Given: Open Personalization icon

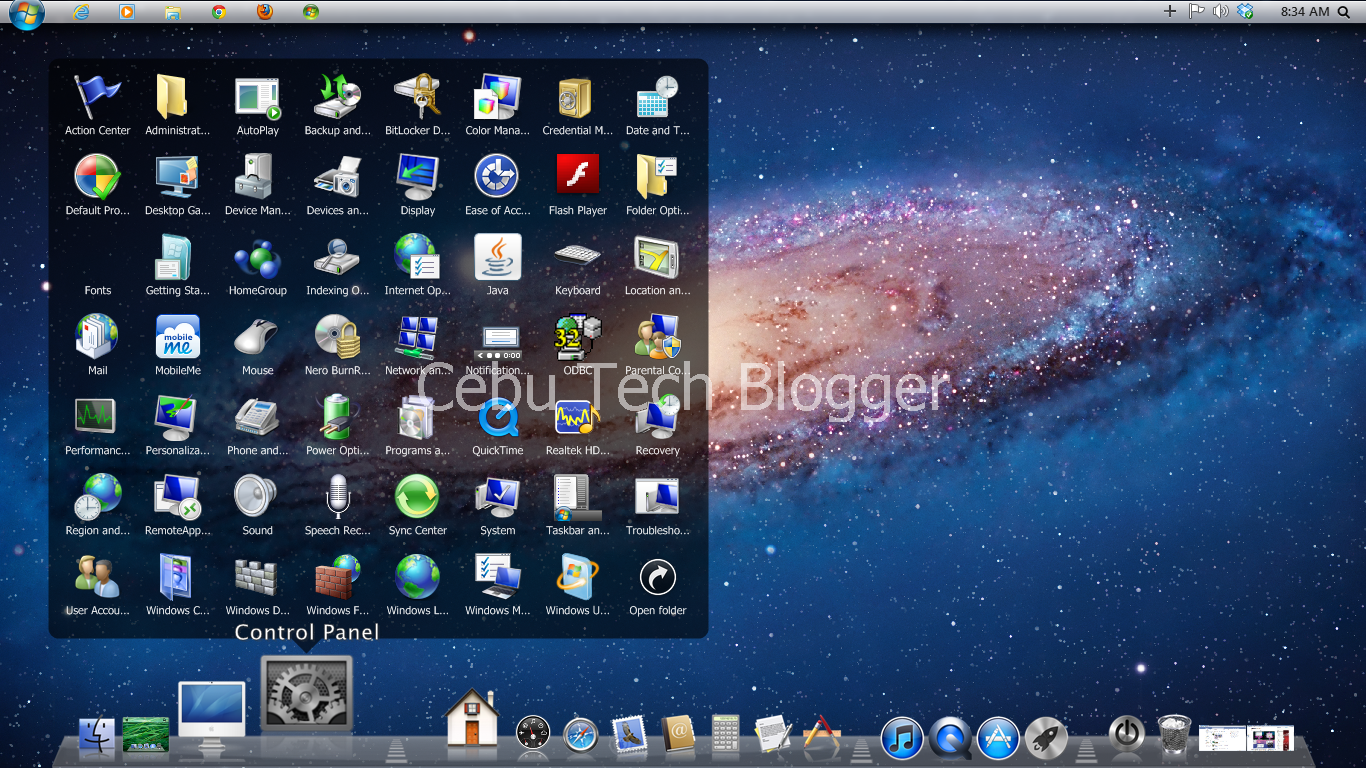Looking at the screenshot, I should point(178,417).
